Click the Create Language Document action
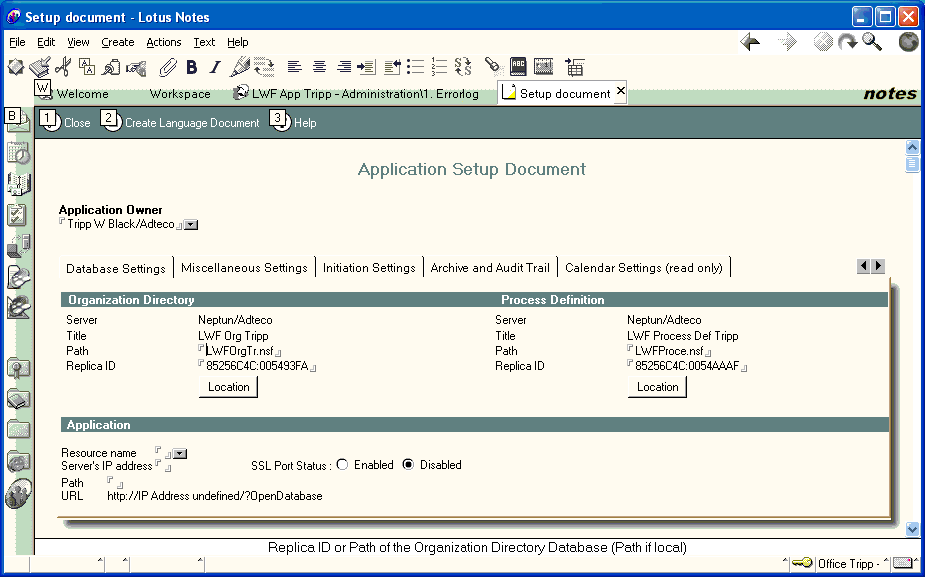Viewport: 925px width, 577px height. pos(191,123)
